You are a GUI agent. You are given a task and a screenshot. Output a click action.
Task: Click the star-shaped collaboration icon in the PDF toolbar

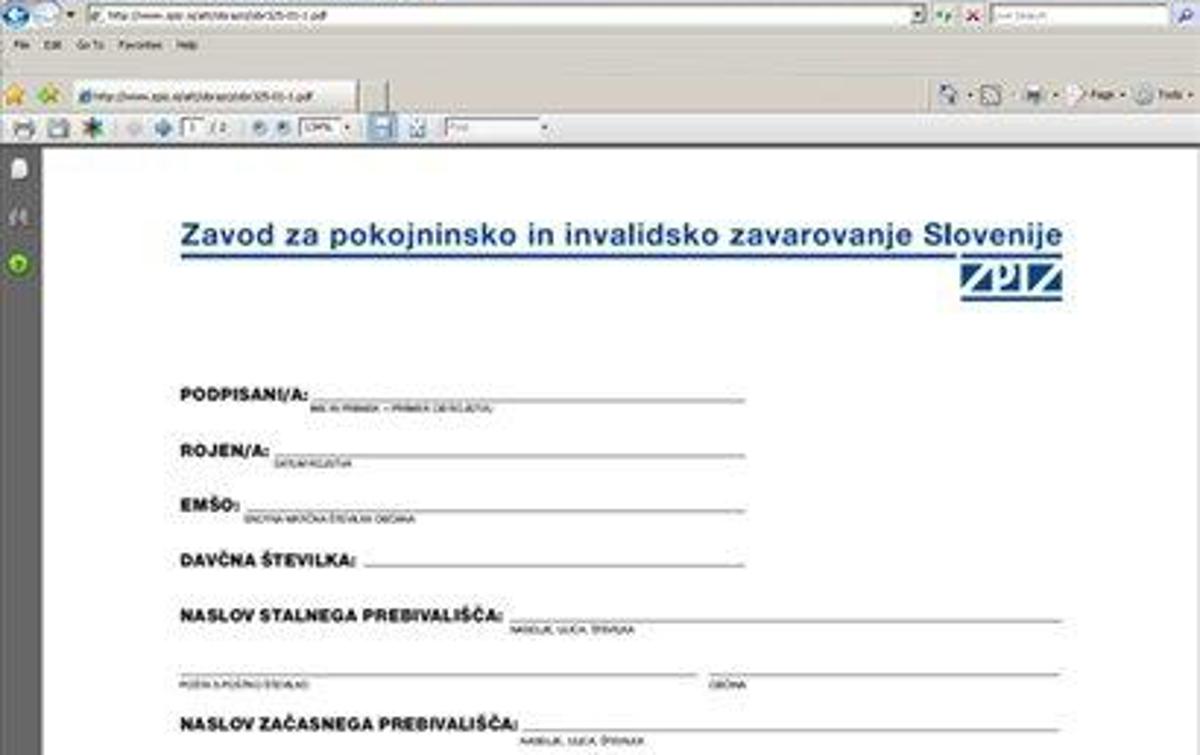point(93,128)
